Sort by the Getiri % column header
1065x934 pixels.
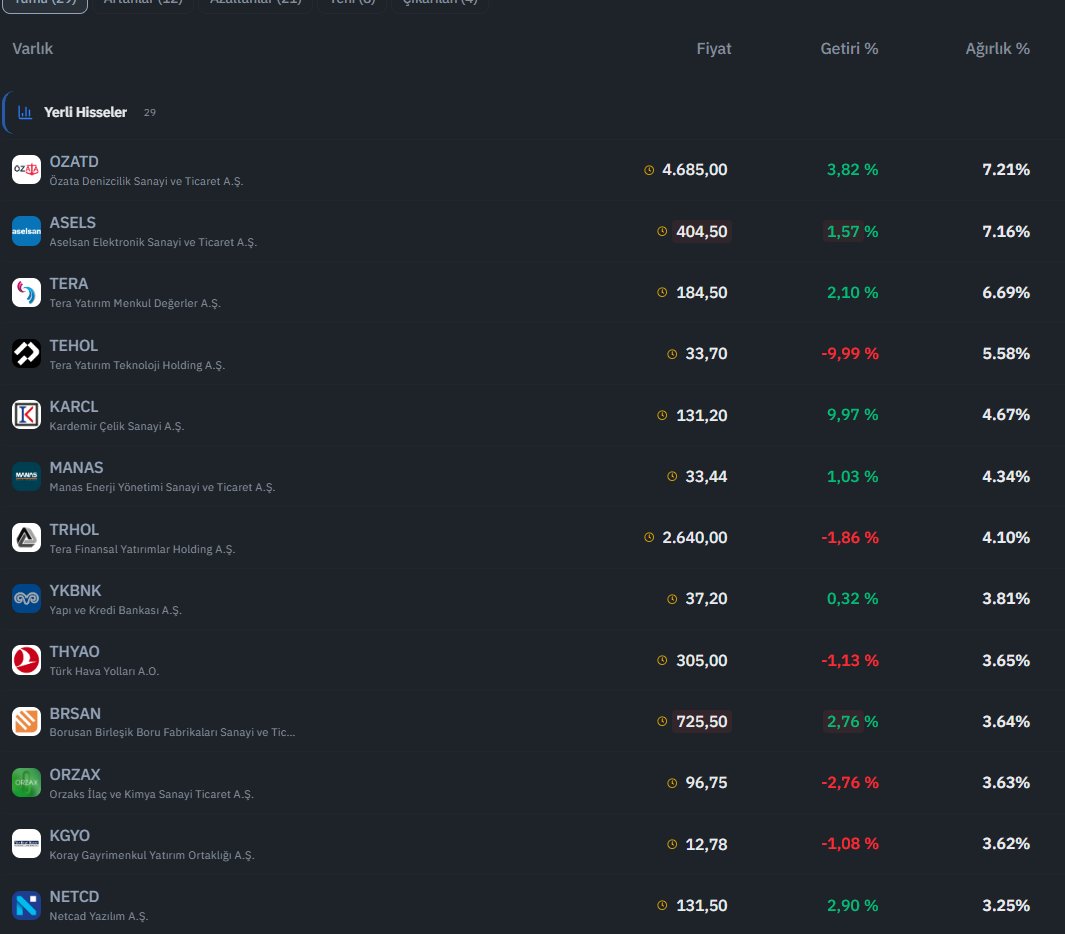tap(849, 49)
